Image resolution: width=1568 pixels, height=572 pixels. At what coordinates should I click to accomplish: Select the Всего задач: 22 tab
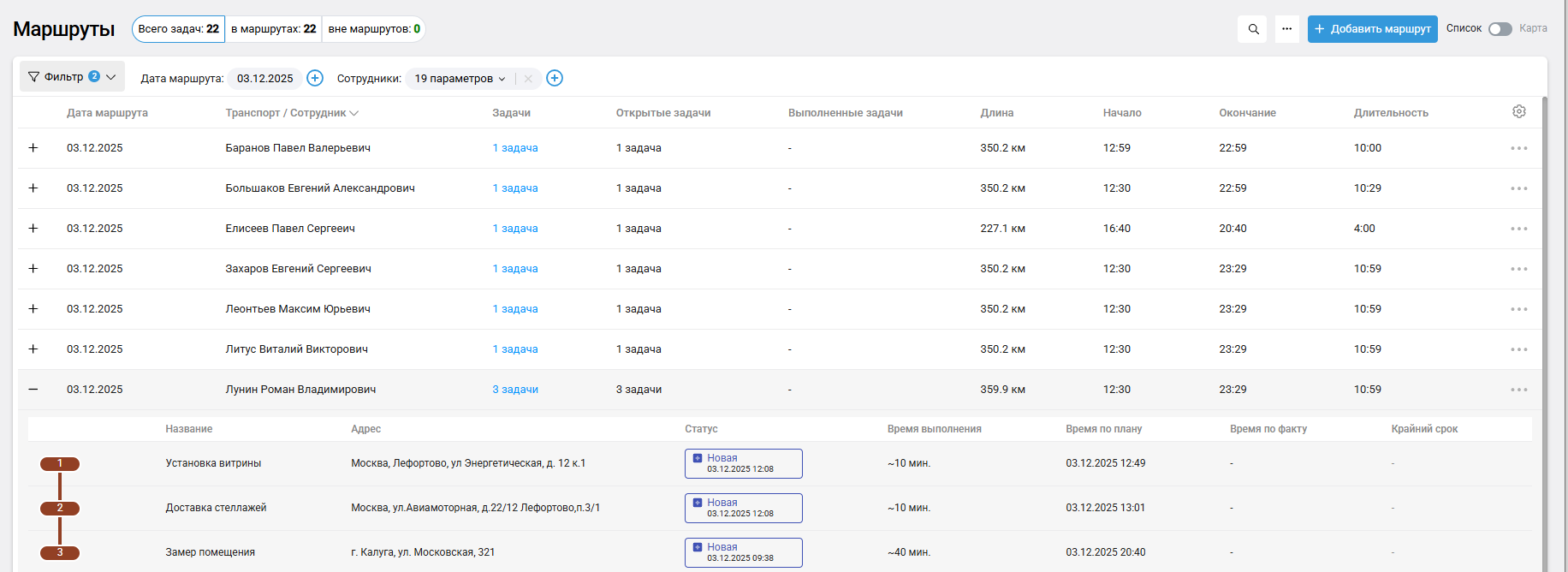pos(178,29)
